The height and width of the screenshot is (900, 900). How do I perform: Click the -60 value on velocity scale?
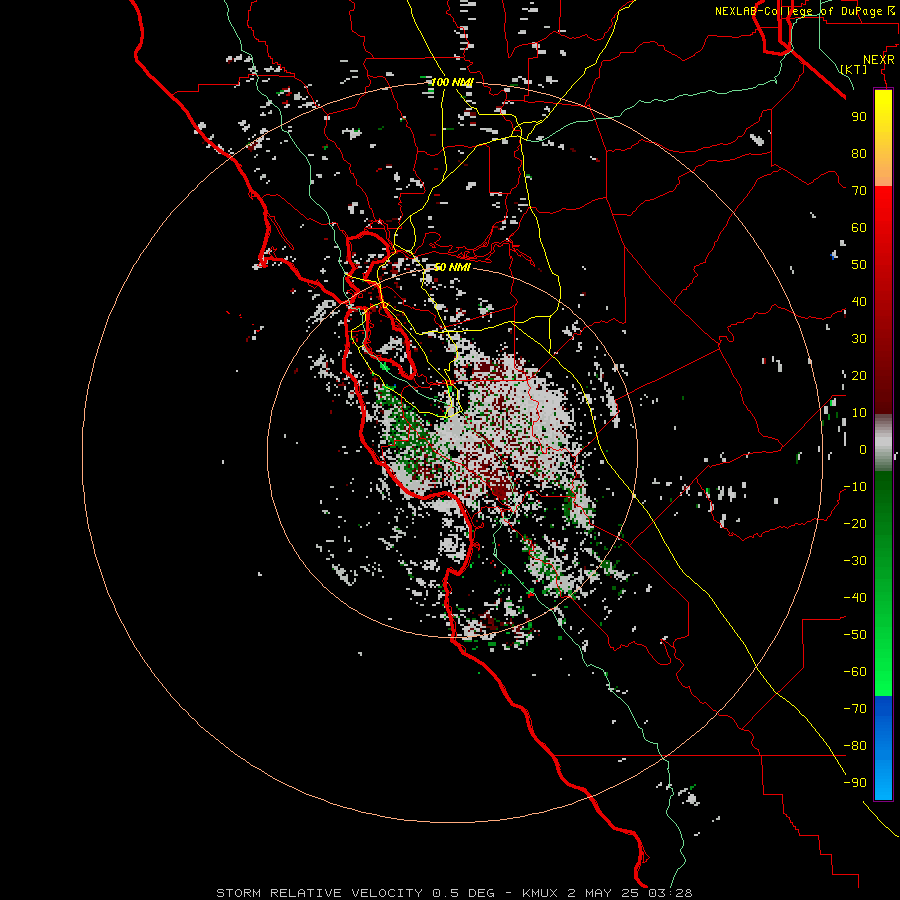click(x=855, y=672)
